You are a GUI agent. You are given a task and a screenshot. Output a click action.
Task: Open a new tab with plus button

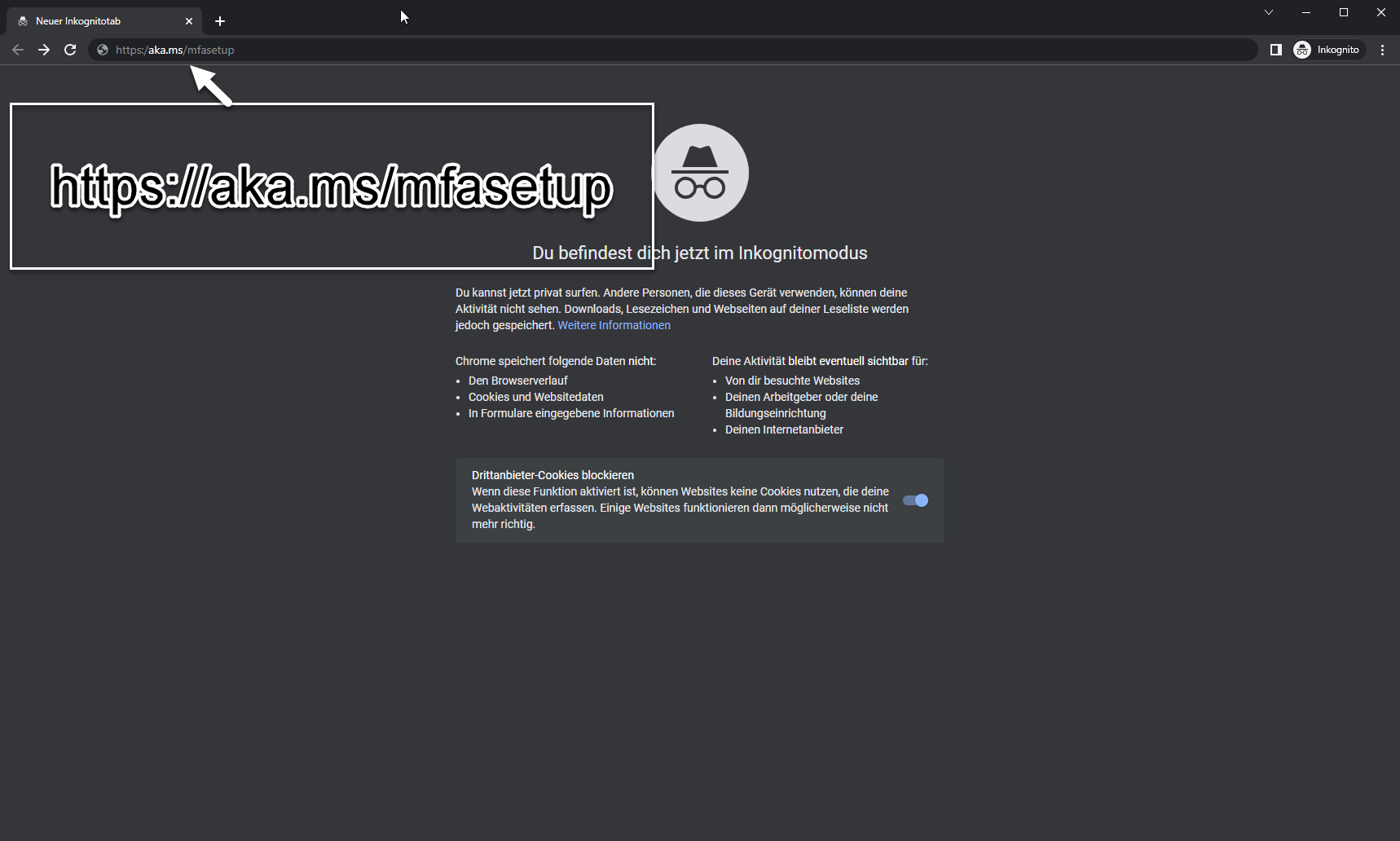pos(220,21)
